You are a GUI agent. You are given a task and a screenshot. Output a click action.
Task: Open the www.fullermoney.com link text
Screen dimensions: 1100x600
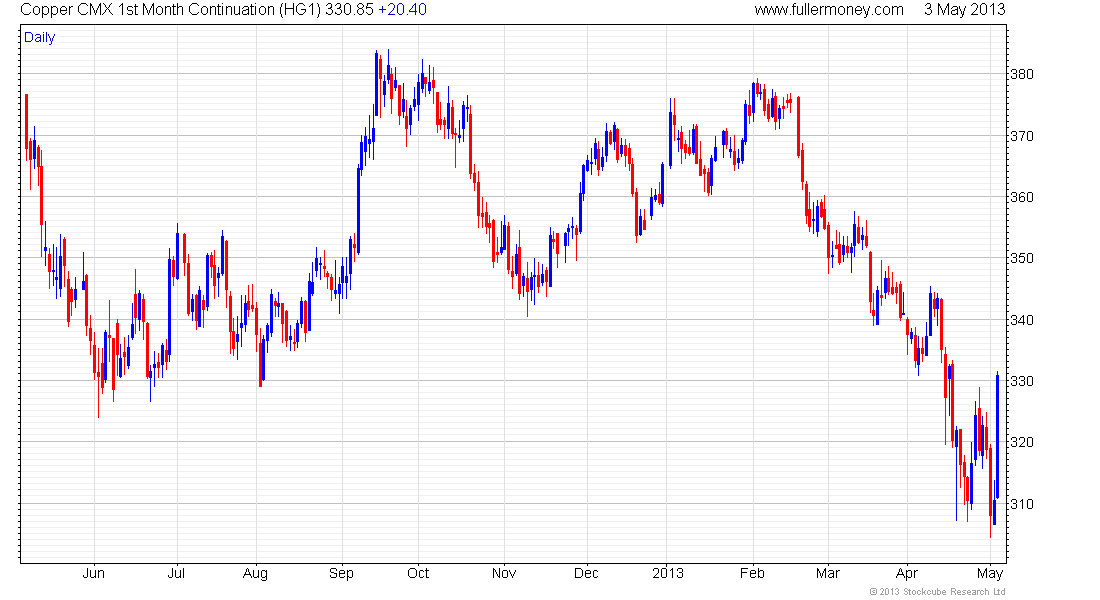pyautogui.click(x=829, y=10)
